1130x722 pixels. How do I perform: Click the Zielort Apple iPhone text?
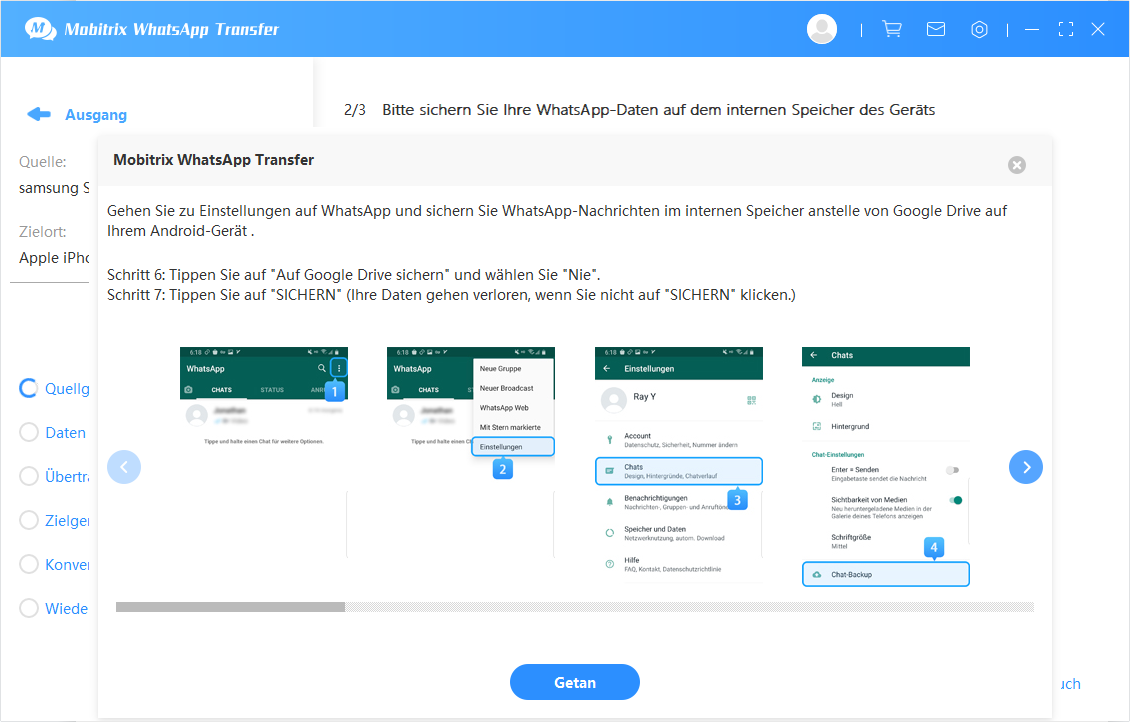[54, 258]
